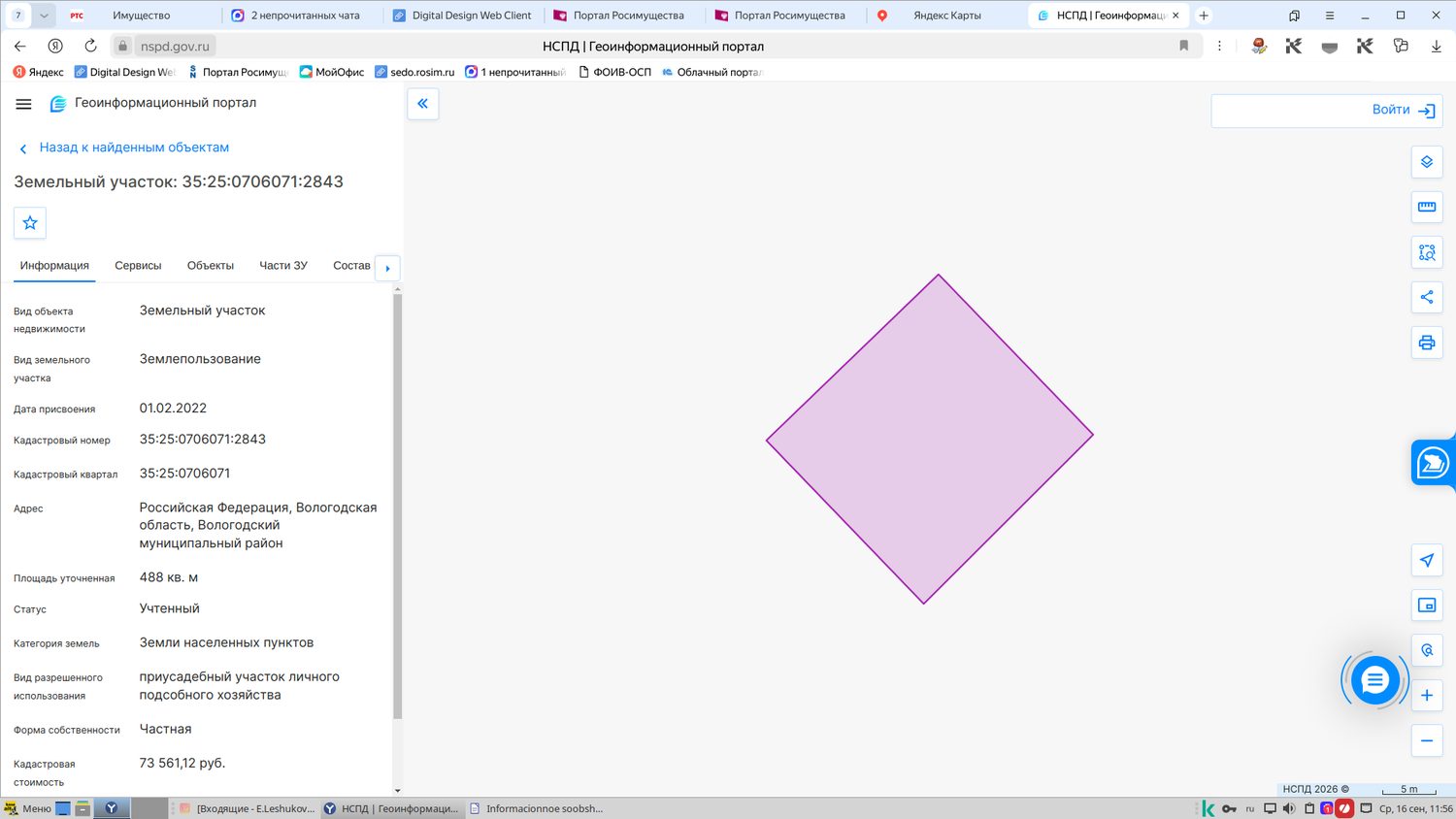Open Яндекс bookmark
The height and width of the screenshot is (819, 1456).
[39, 72]
